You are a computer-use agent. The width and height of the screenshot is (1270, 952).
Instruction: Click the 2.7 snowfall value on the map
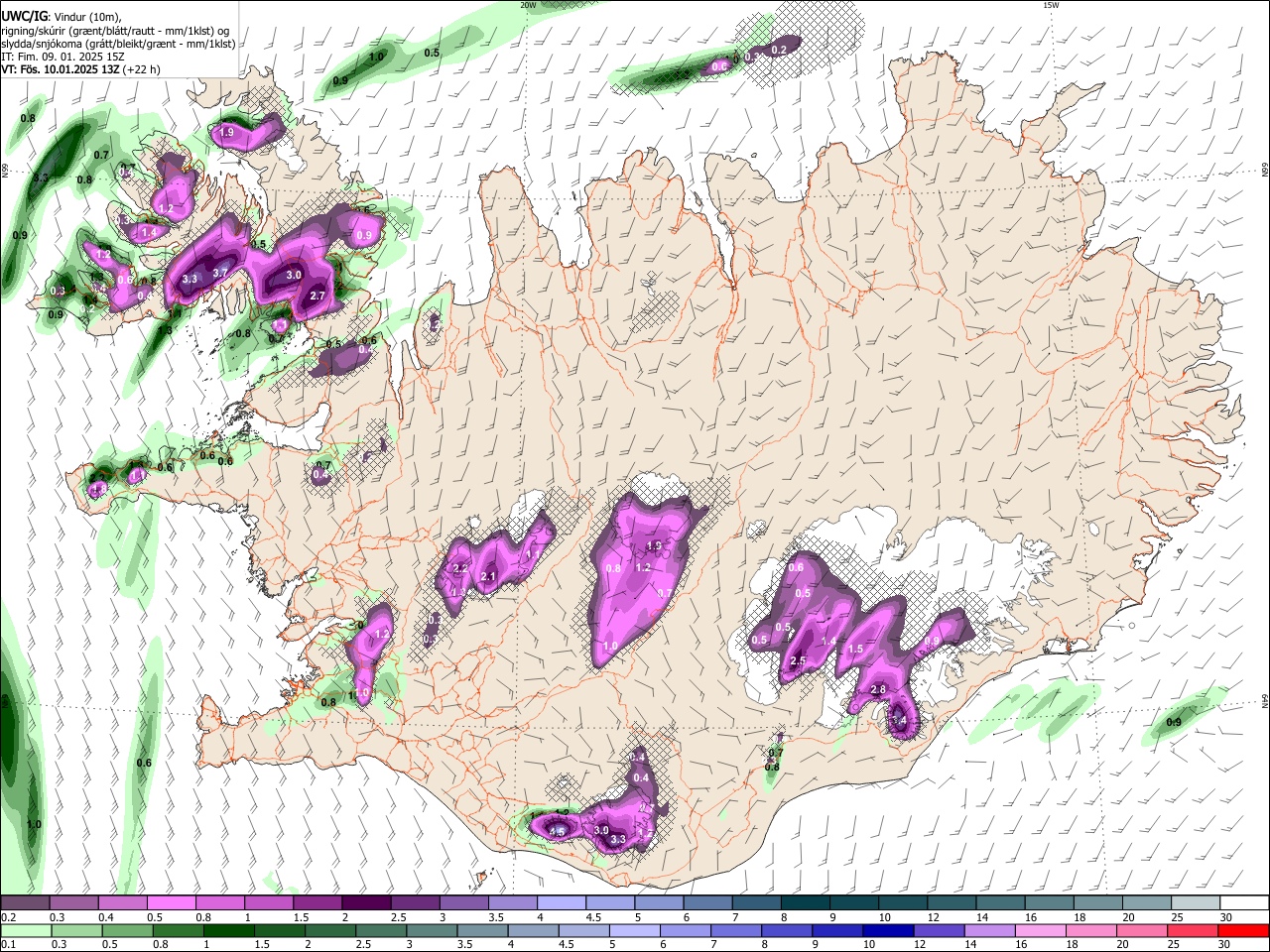[317, 296]
